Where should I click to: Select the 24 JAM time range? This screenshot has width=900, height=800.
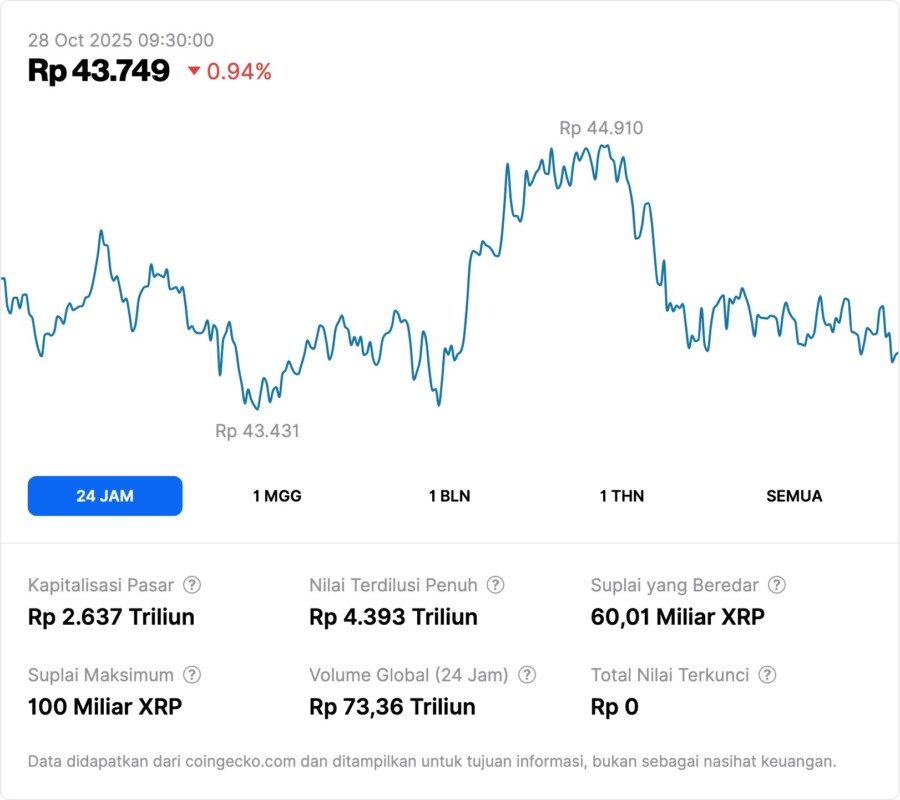pyautogui.click(x=105, y=496)
